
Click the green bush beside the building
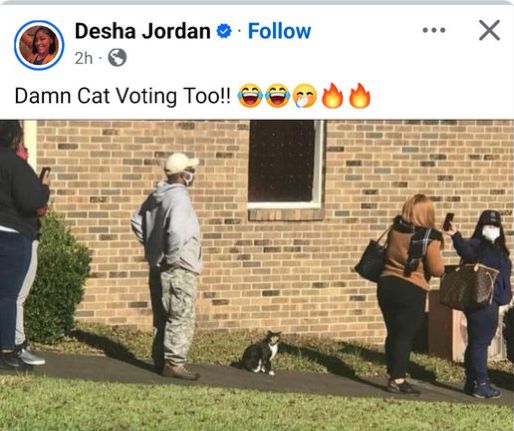[x=57, y=277]
